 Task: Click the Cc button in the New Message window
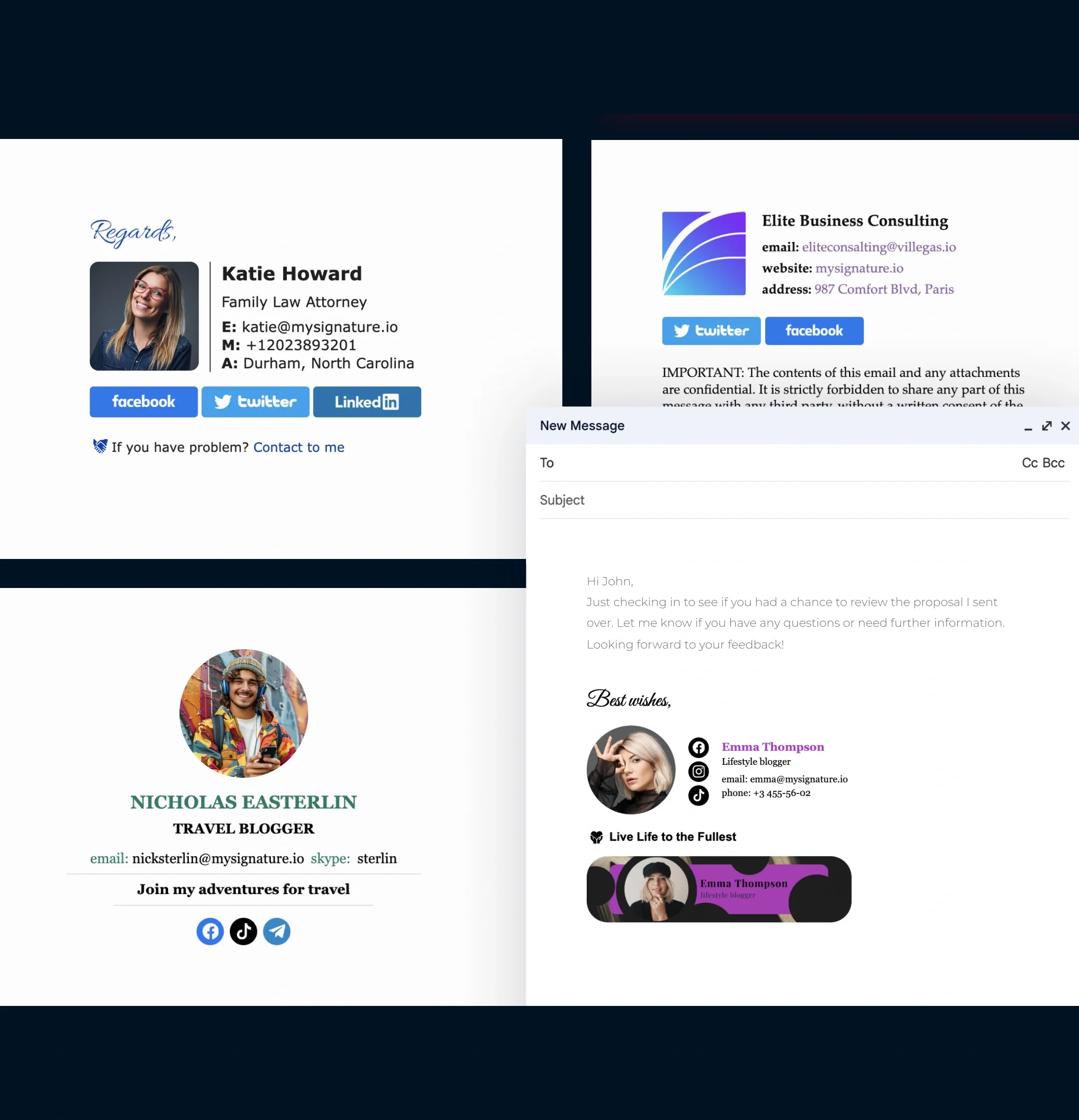click(1029, 461)
